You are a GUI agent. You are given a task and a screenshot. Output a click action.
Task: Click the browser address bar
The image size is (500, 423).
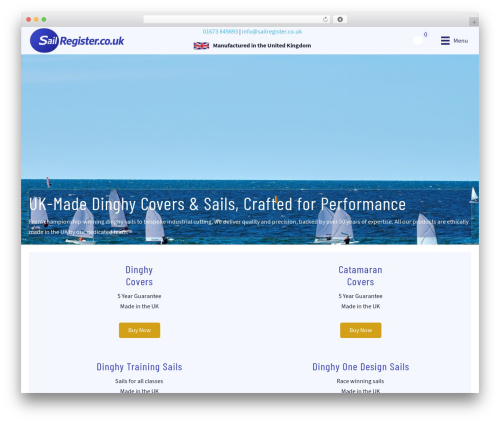237,19
